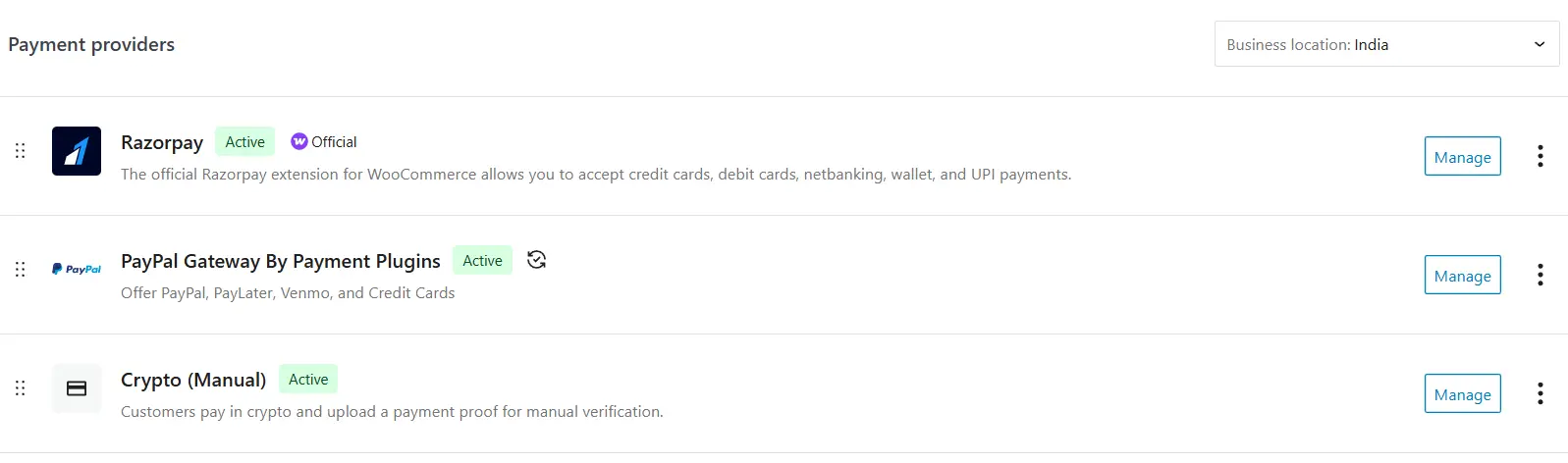Click the WooCommerce Official badge icon
Screen dimensions: 1568x463
pos(299,141)
